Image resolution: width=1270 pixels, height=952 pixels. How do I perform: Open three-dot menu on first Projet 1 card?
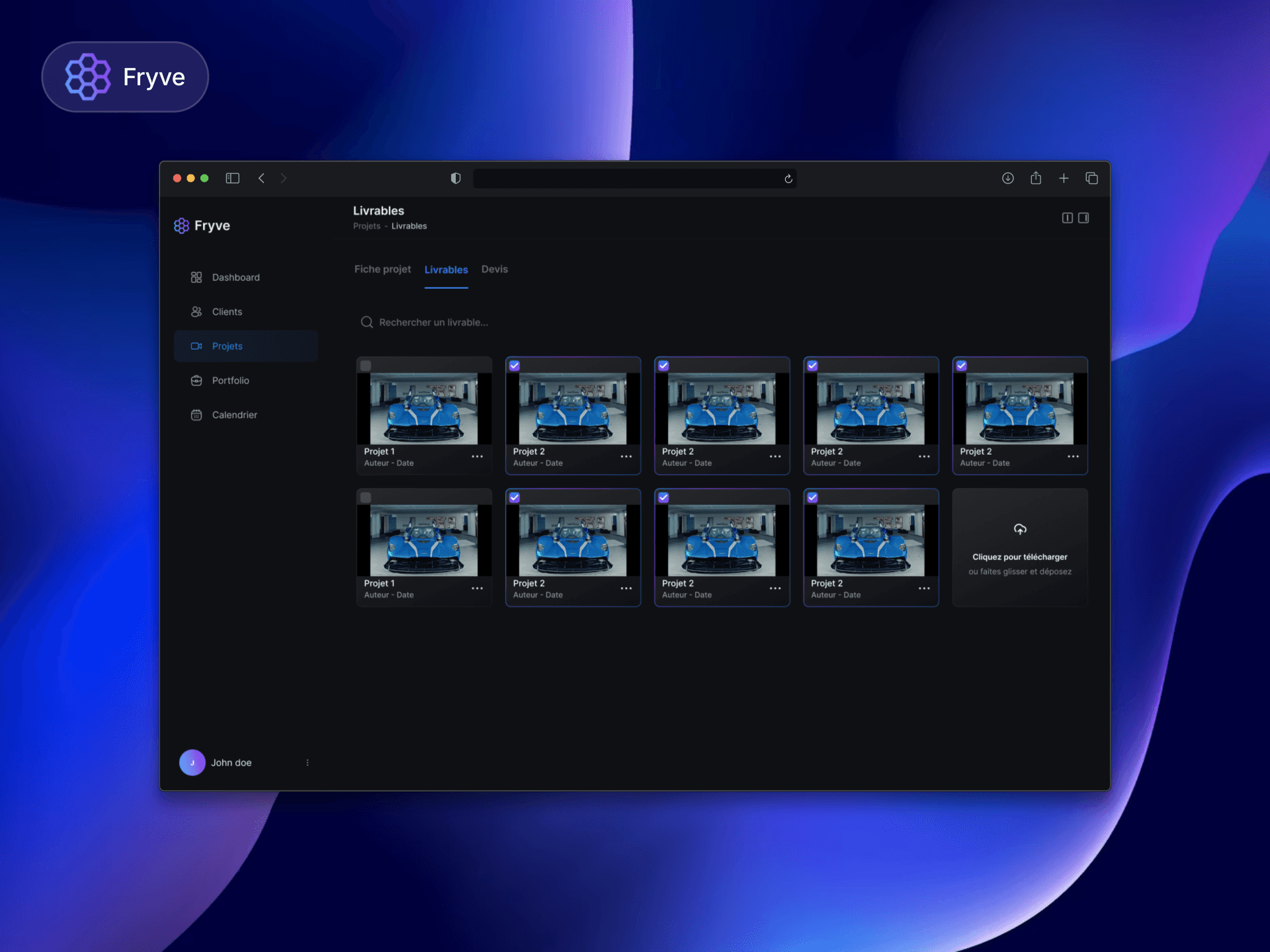point(477,457)
